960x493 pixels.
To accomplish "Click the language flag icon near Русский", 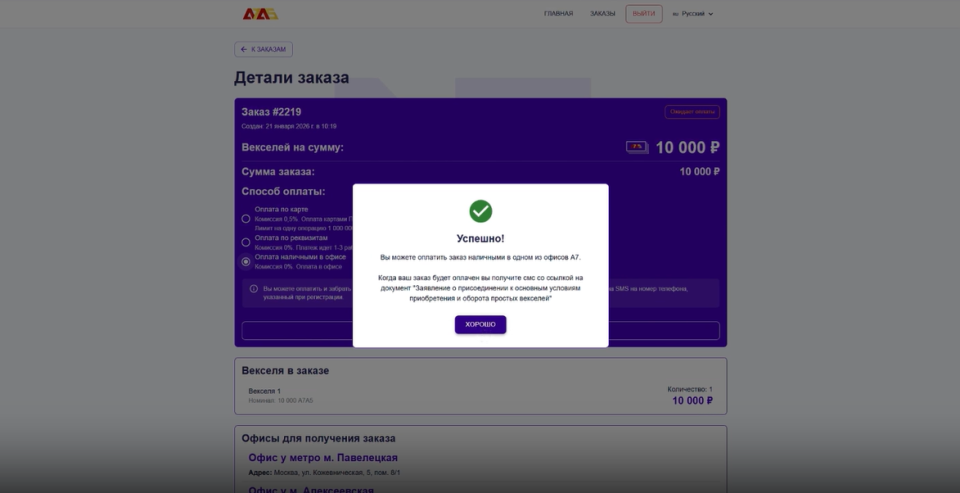I will point(676,13).
